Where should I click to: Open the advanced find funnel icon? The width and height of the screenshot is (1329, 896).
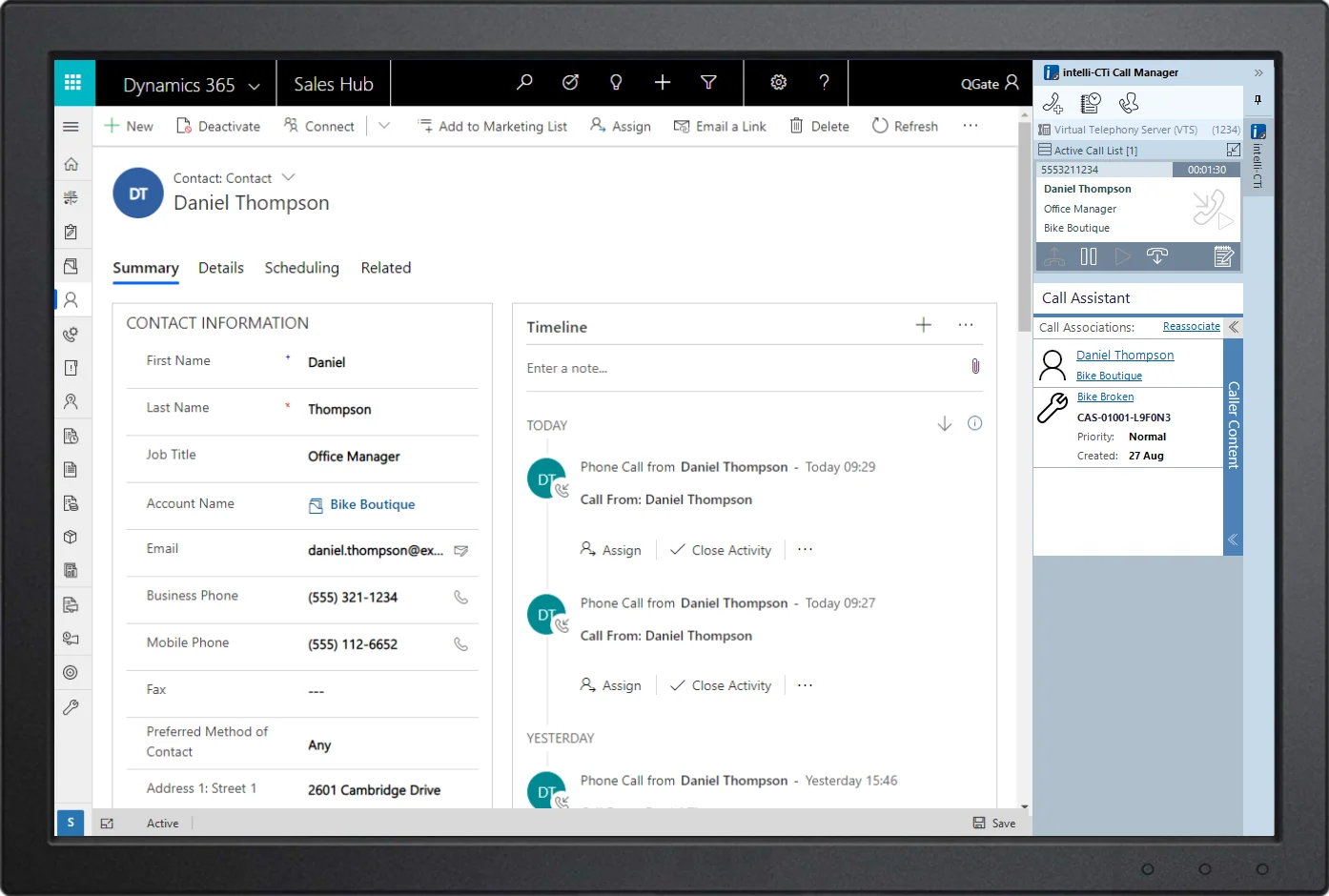click(708, 83)
